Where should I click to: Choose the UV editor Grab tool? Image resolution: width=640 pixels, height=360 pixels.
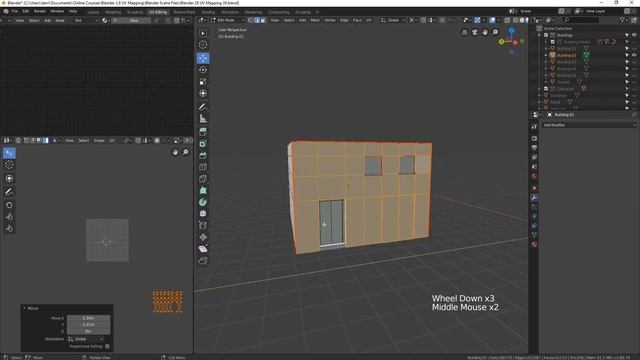[x=9, y=205]
